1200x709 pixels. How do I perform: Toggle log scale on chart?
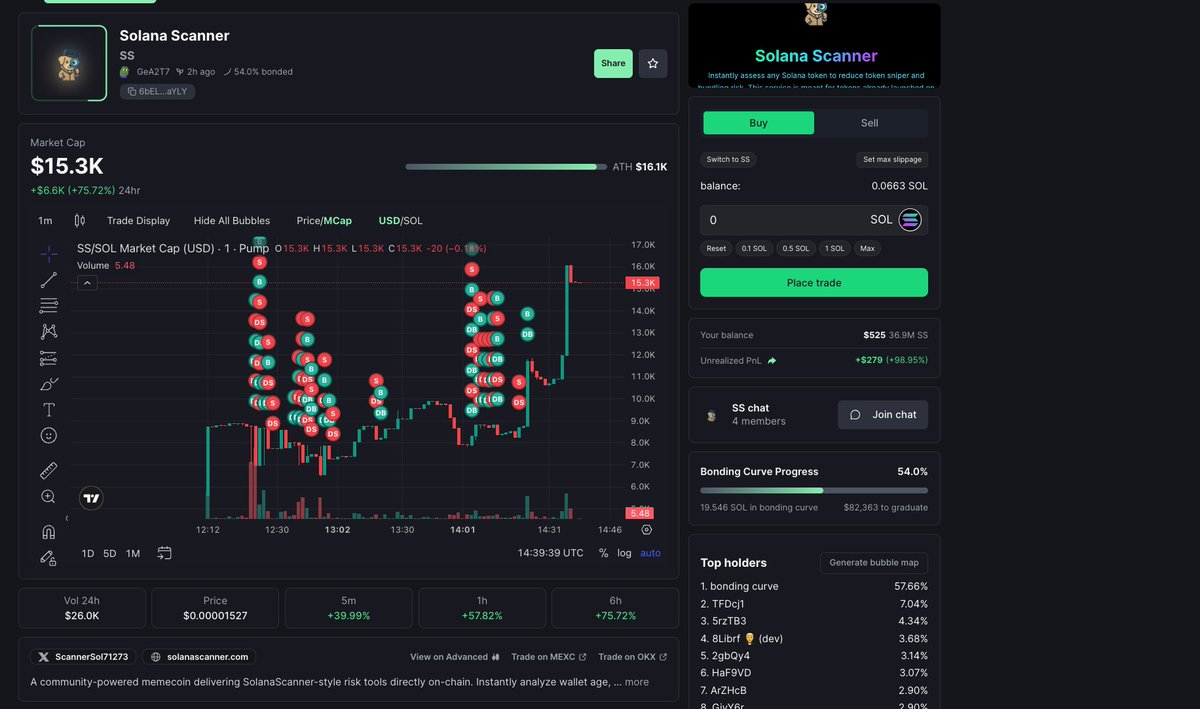point(624,553)
